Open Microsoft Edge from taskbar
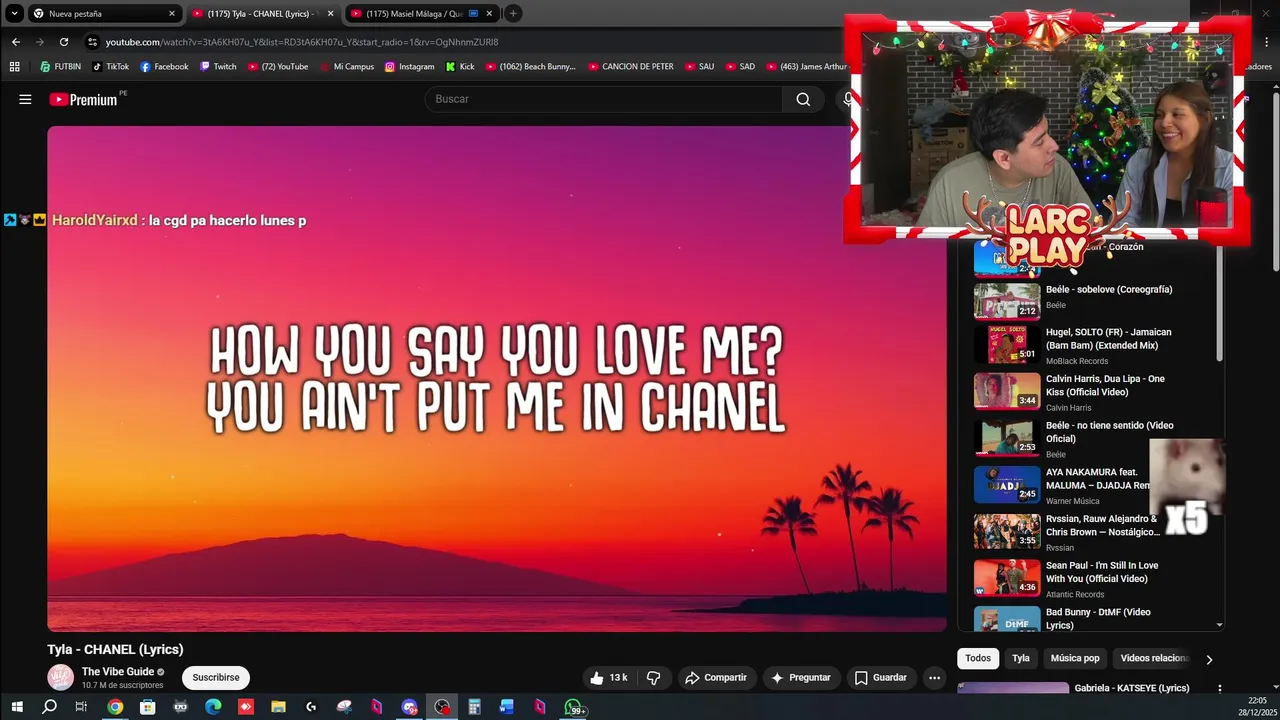 tap(213, 707)
